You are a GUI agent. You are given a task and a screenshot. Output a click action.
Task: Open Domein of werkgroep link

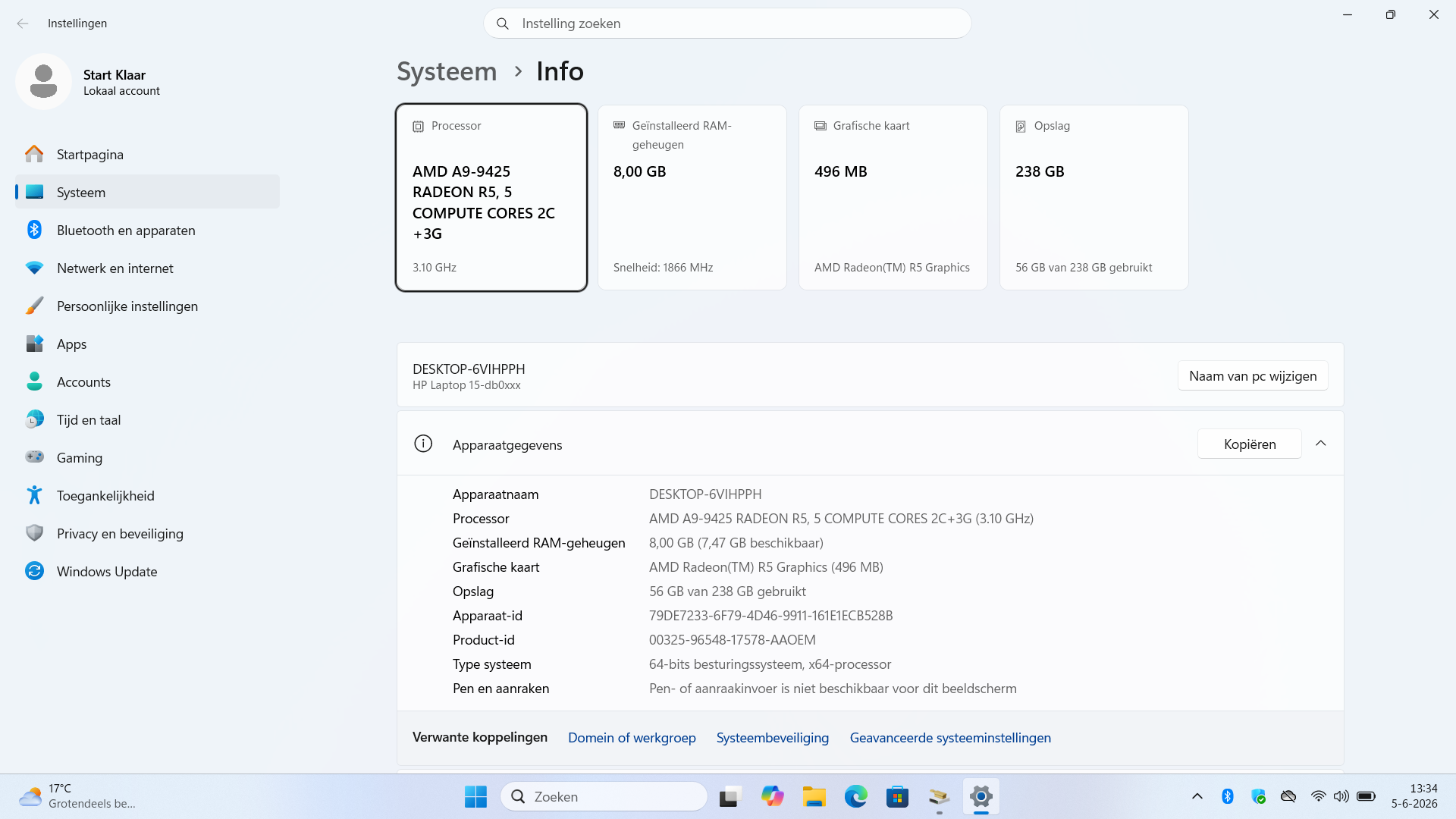(632, 738)
